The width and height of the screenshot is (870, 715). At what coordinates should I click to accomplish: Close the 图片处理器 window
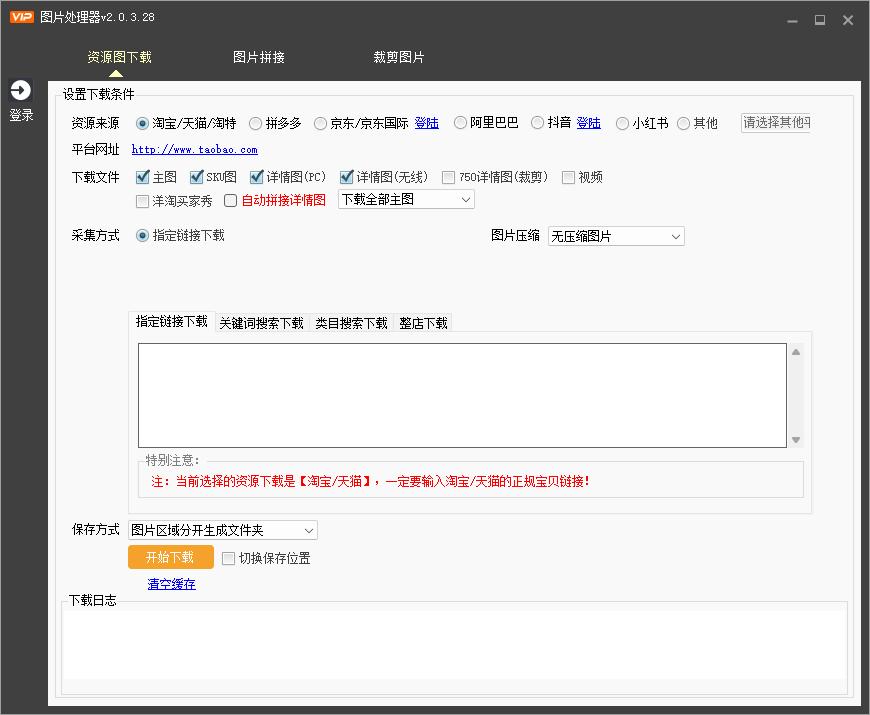(848, 21)
